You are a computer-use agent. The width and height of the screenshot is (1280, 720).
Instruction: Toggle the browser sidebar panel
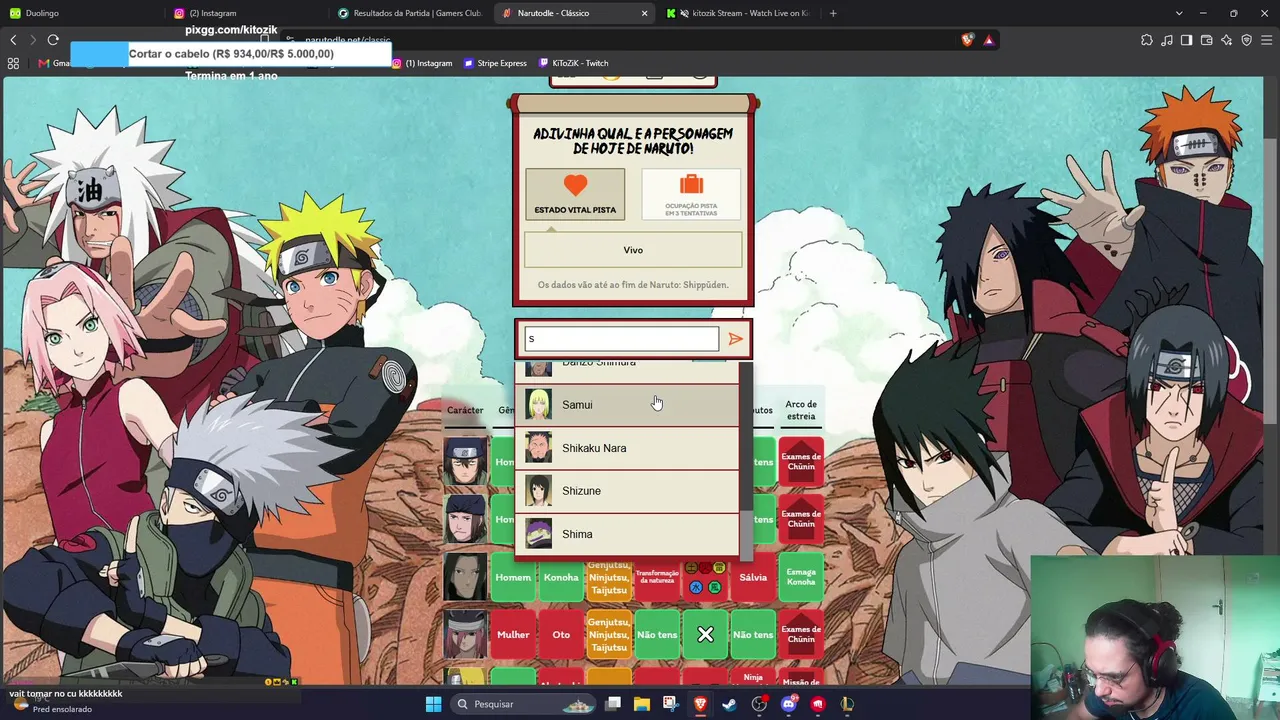click(1187, 40)
